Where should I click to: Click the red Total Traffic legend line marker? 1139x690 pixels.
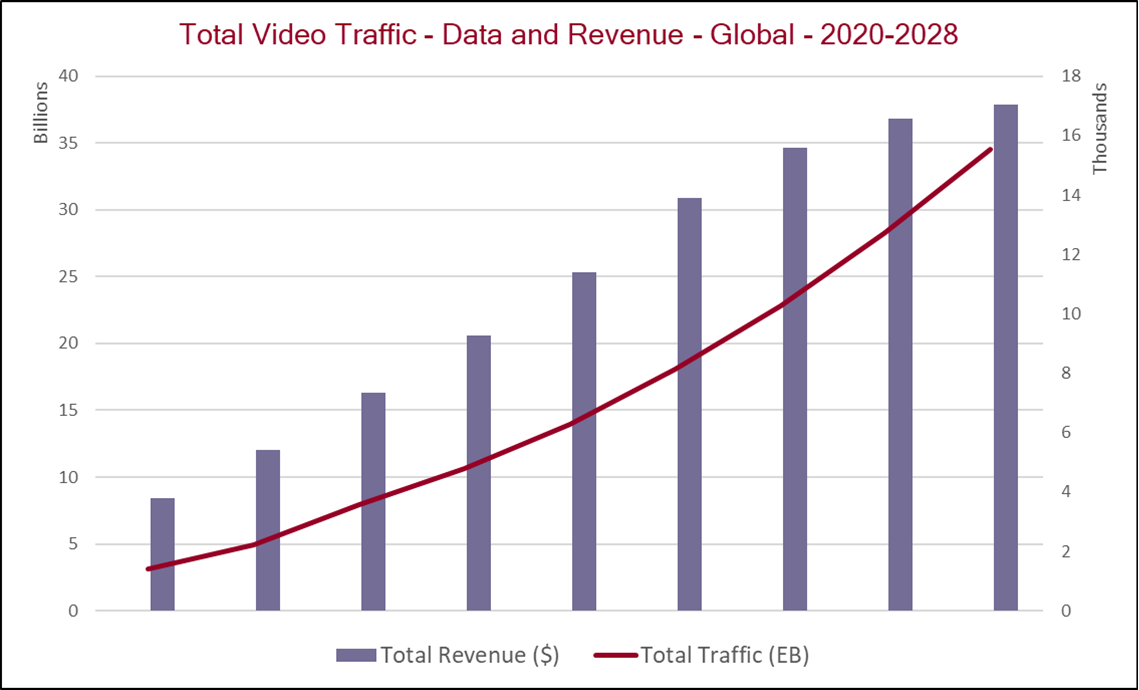pyautogui.click(x=615, y=655)
